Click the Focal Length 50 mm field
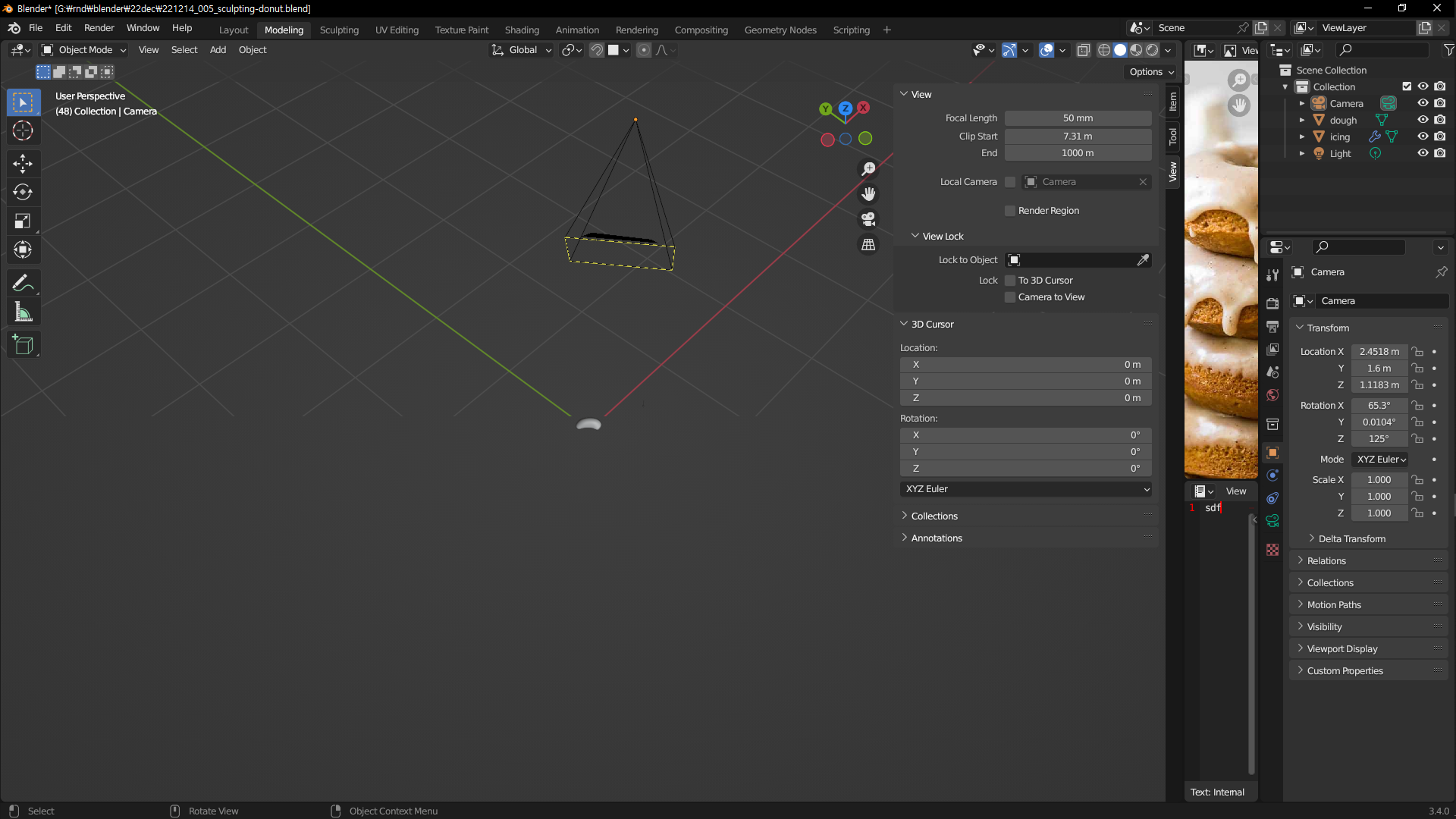The width and height of the screenshot is (1456, 819). 1078,118
